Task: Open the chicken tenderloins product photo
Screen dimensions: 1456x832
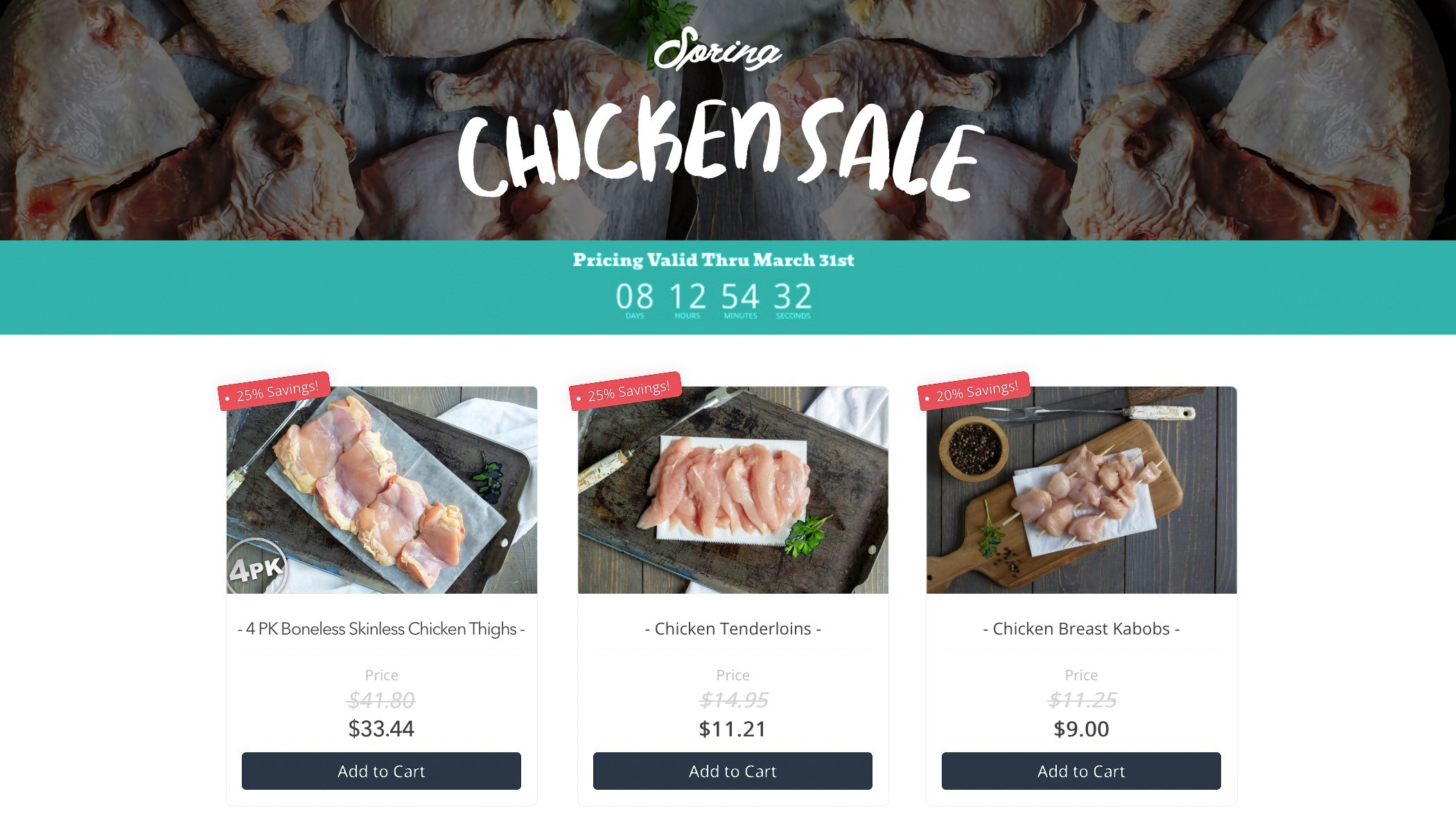Action: (x=733, y=490)
